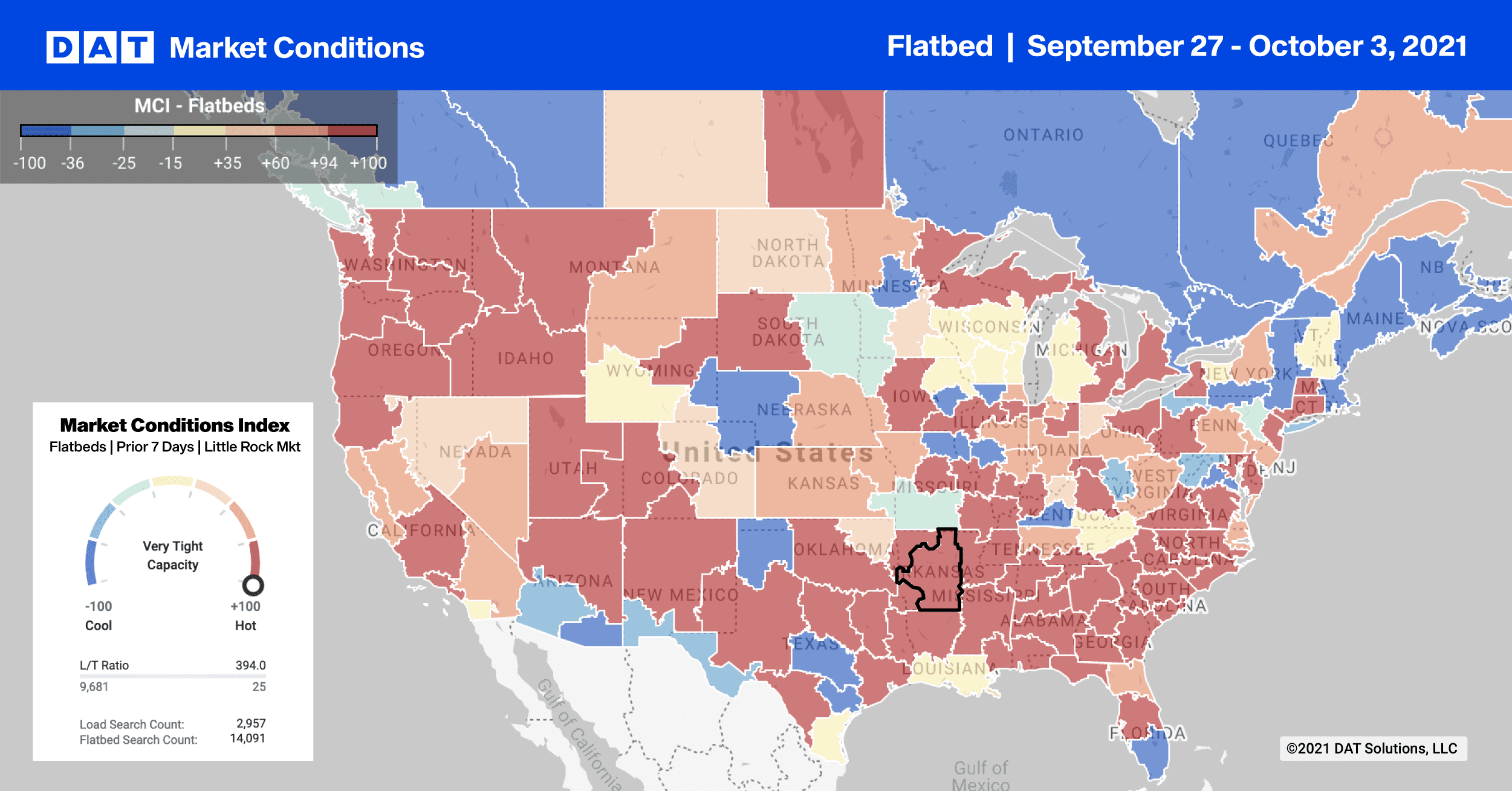Select the dark red legend color segment
The image size is (1512, 791).
(352, 130)
